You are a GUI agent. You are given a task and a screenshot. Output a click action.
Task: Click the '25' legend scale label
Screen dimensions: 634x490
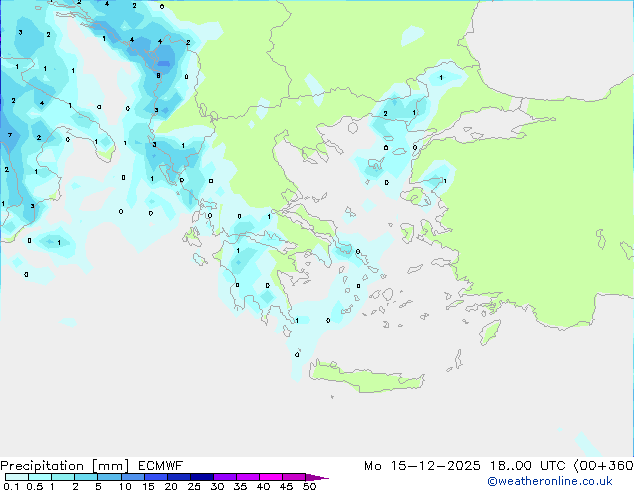194,486
